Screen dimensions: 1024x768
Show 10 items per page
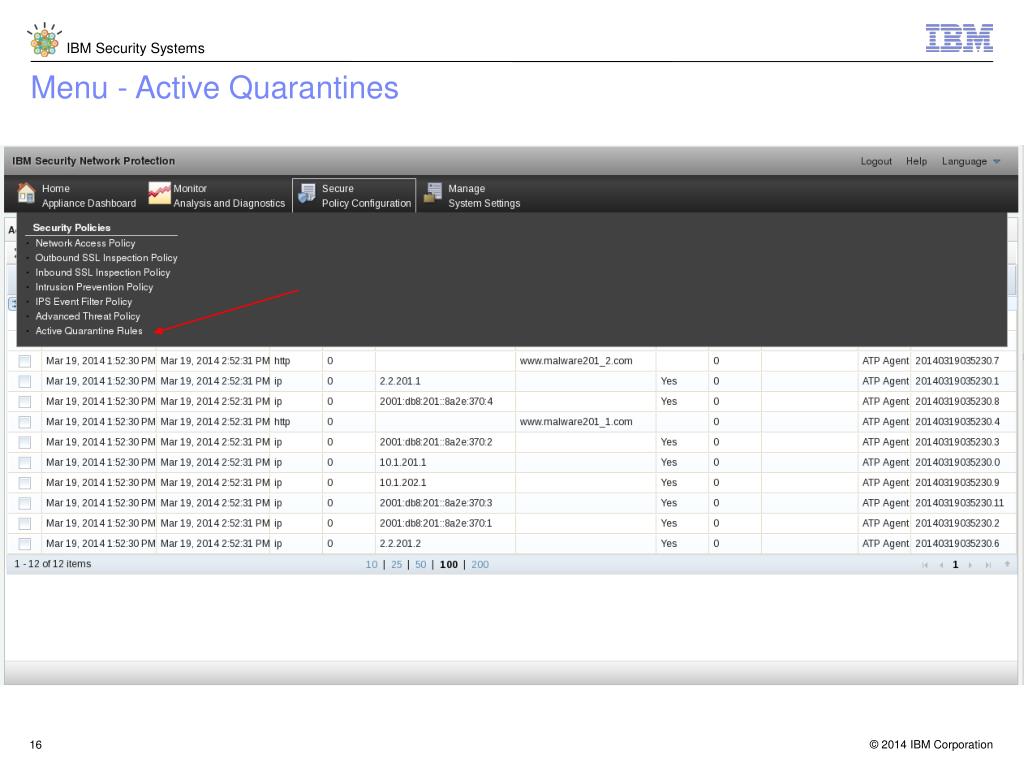coord(372,565)
